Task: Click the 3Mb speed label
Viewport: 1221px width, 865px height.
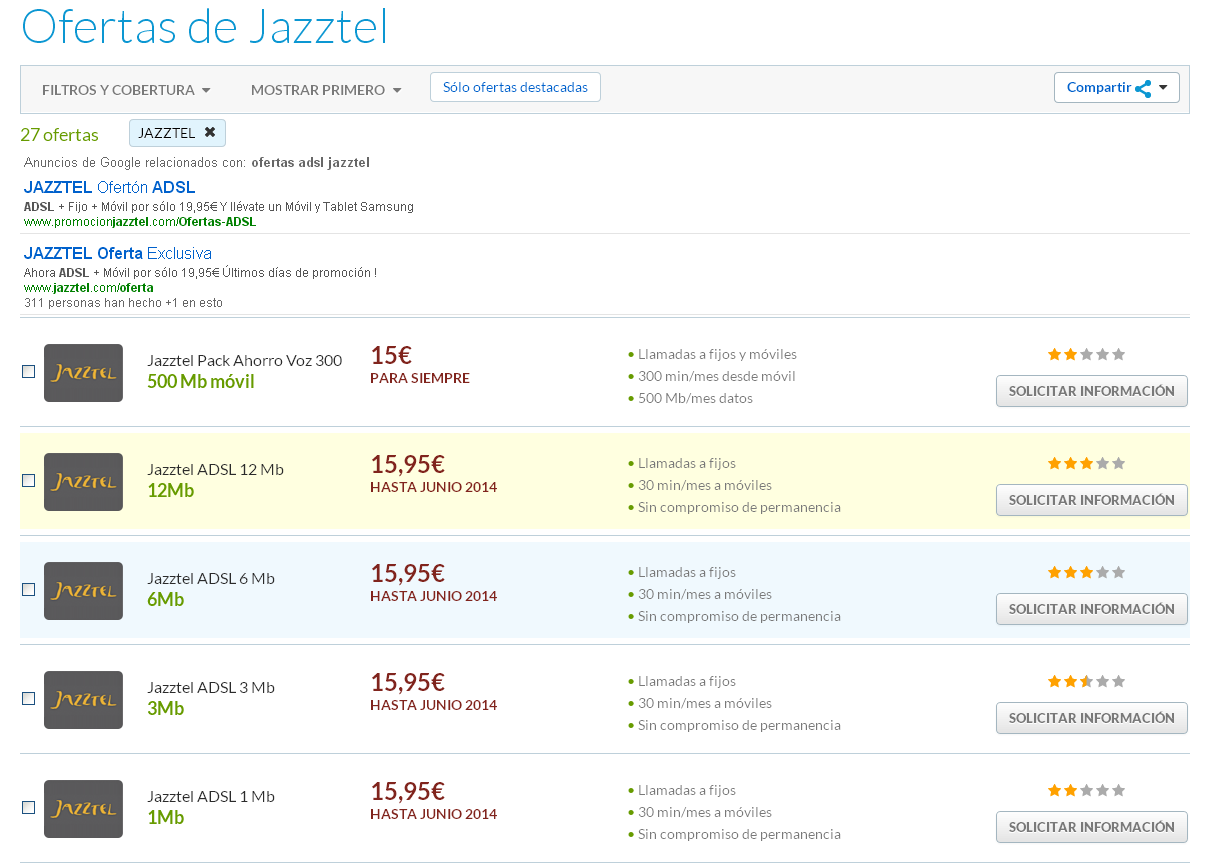Action: tap(166, 709)
